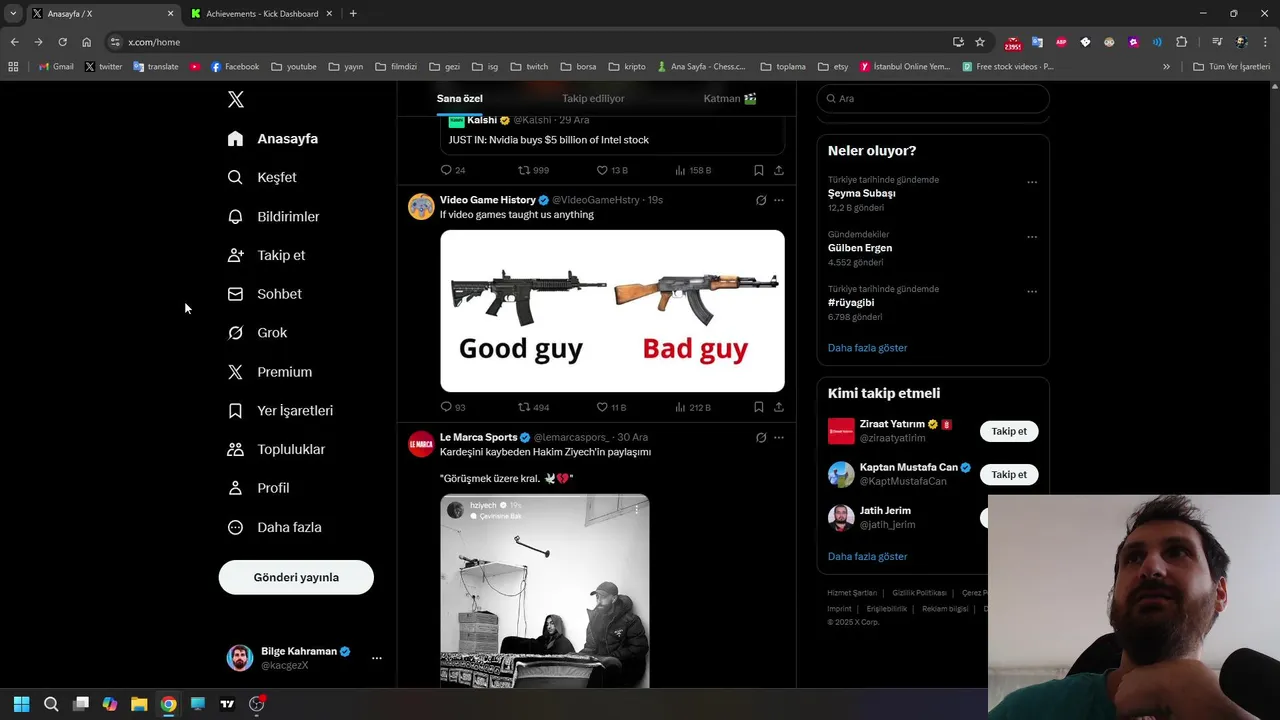Image resolution: width=1280 pixels, height=720 pixels.
Task: Open Le Marca Sports profile name
Action: coord(478,437)
